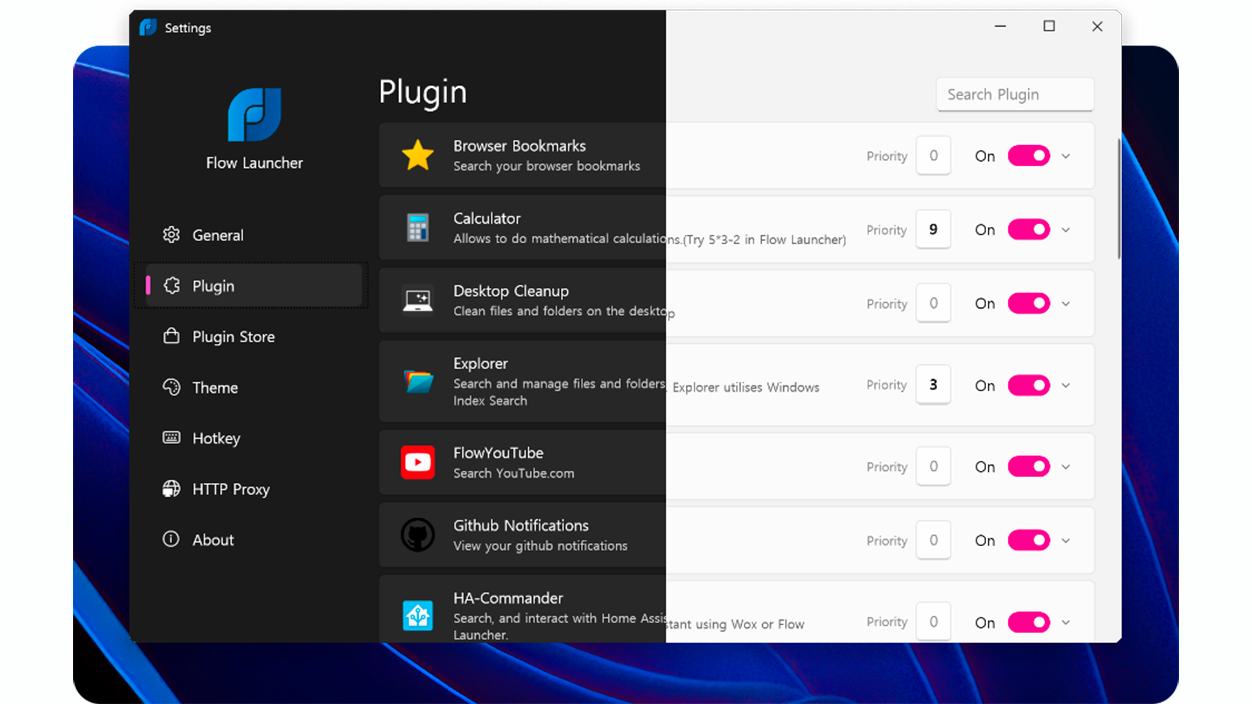Expand the Explorer plugin chevron

pyautogui.click(x=1066, y=385)
